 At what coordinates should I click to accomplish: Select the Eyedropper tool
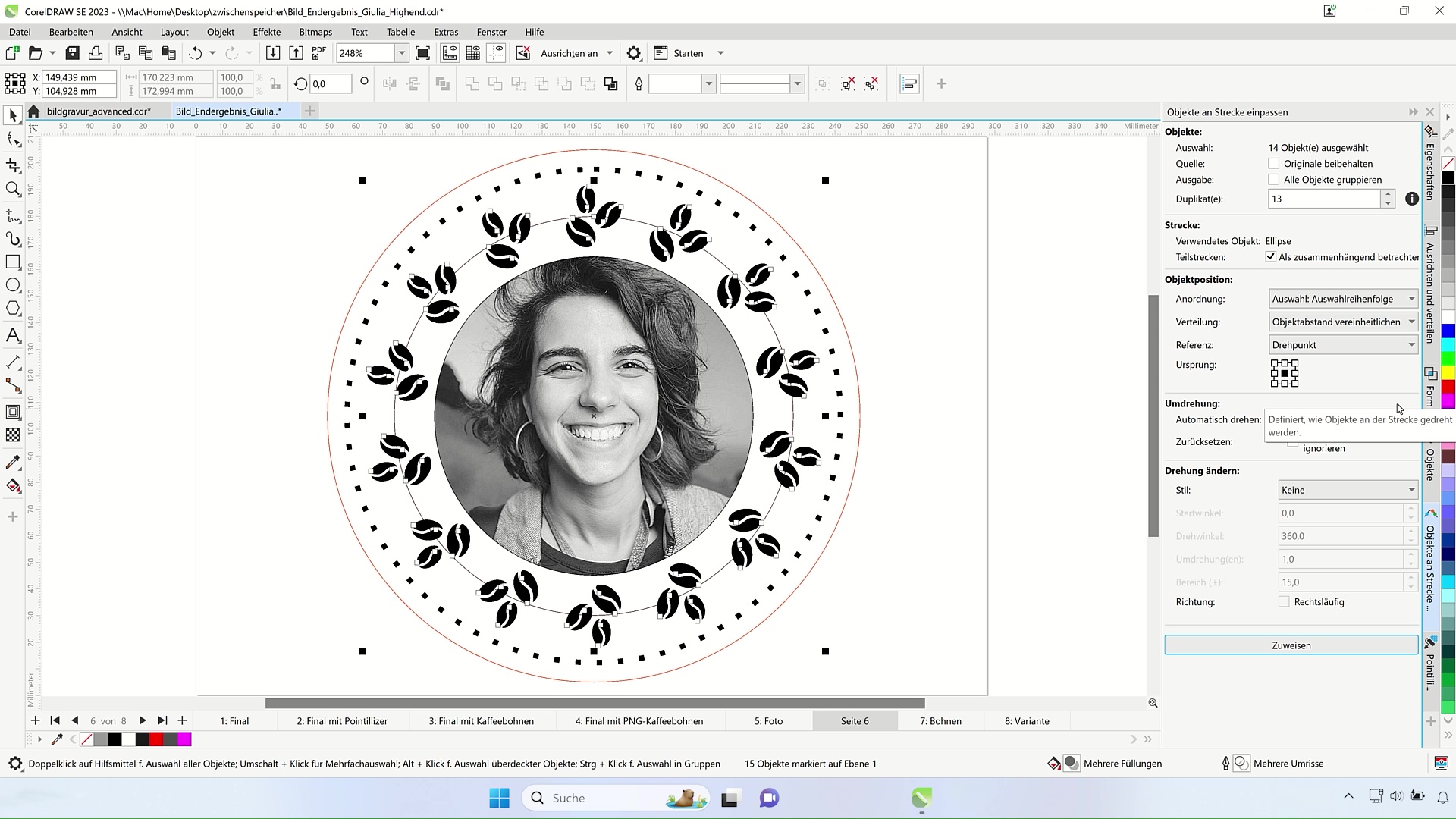13,462
